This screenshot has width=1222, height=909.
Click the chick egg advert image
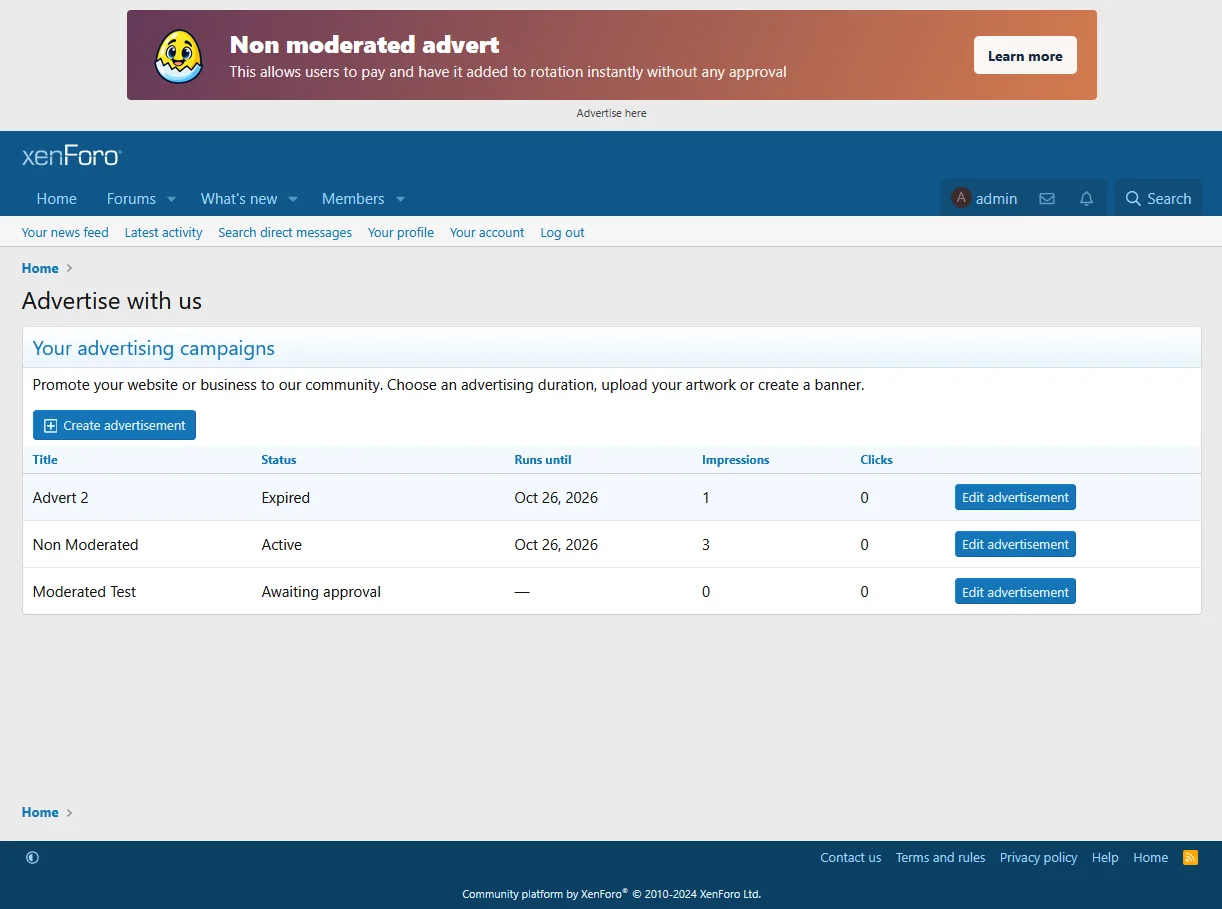point(179,56)
